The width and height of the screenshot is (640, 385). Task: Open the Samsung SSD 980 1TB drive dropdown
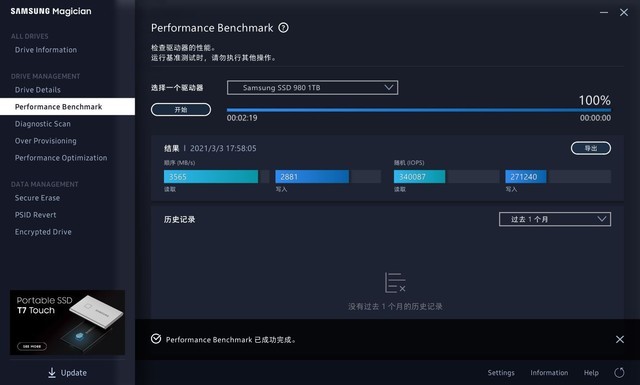click(x=313, y=87)
